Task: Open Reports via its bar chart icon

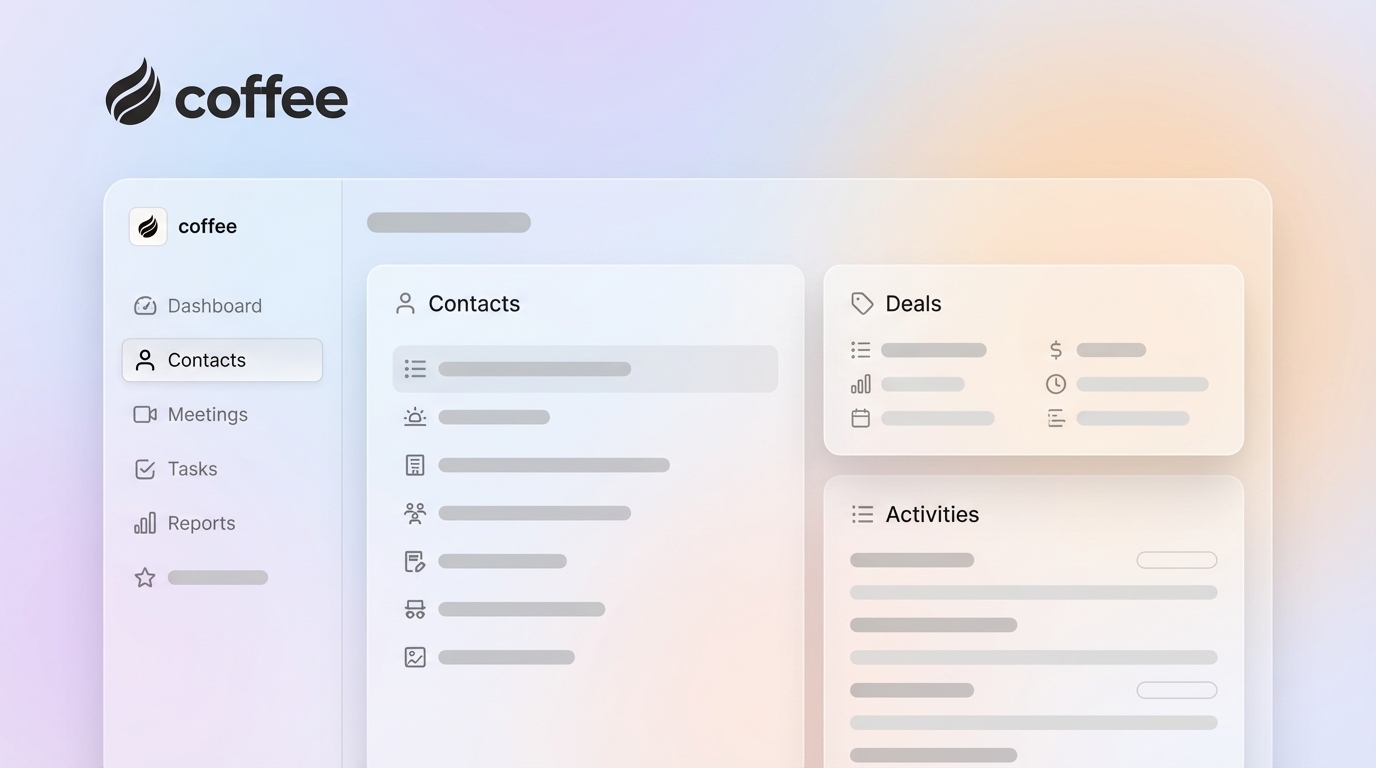Action: [145, 522]
